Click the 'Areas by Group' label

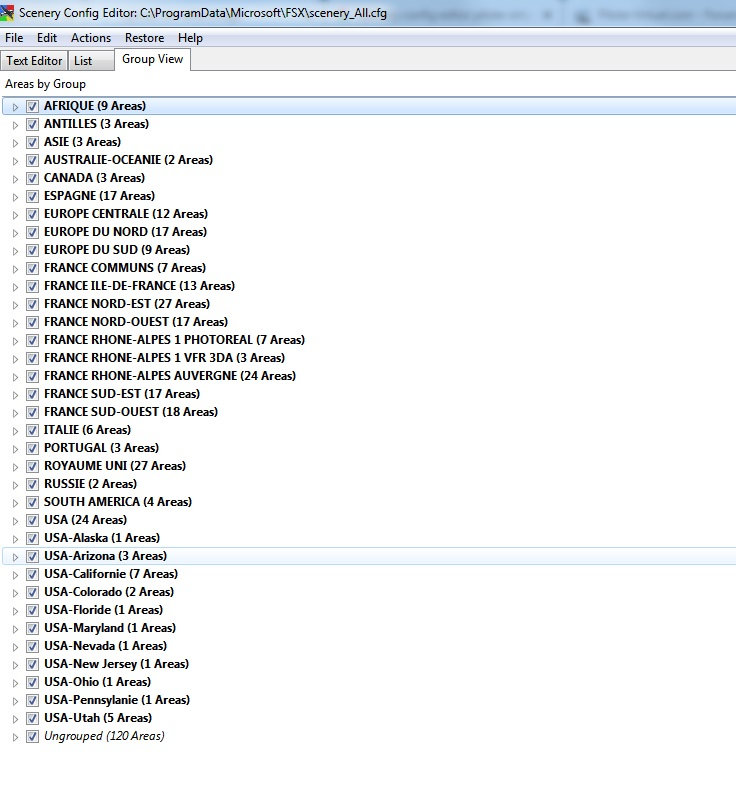[x=45, y=84]
